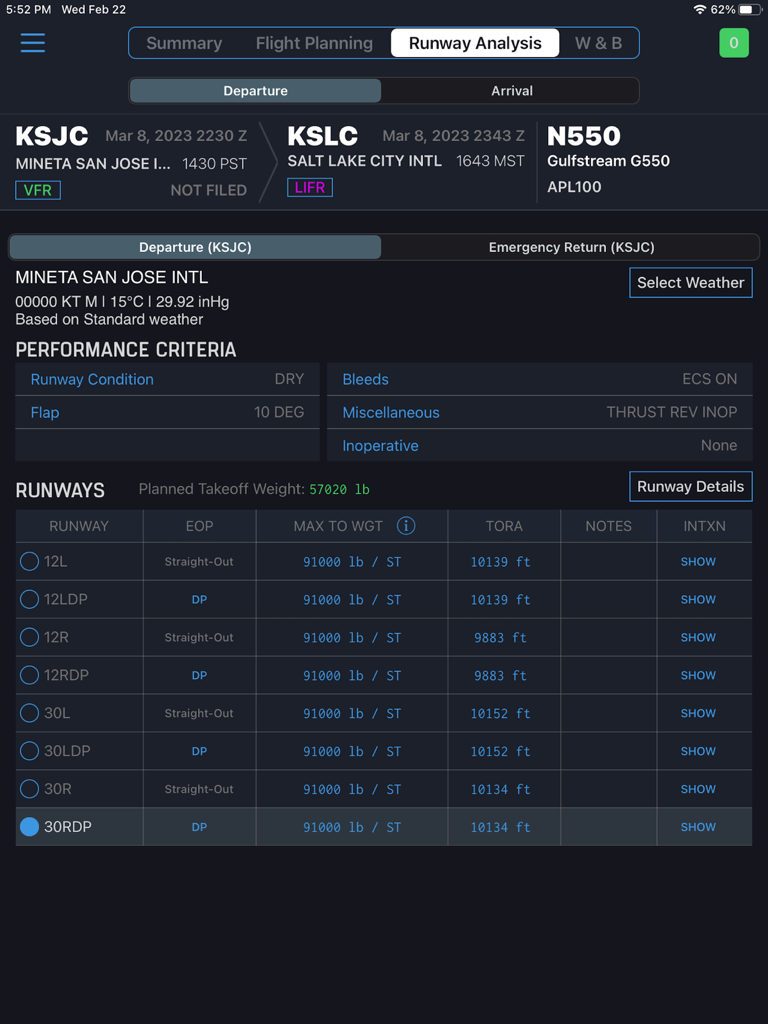Switch to the Flight Planning tab
This screenshot has width=768, height=1024.
(314, 43)
